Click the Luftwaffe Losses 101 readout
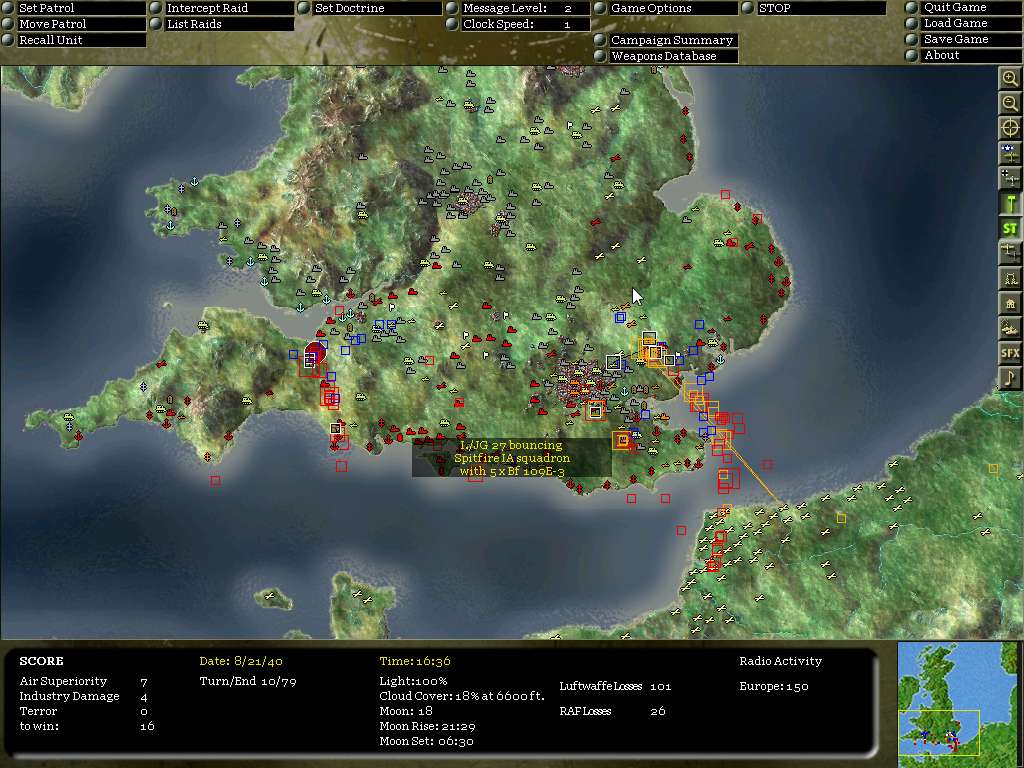This screenshot has width=1024, height=768. pyautogui.click(x=615, y=686)
